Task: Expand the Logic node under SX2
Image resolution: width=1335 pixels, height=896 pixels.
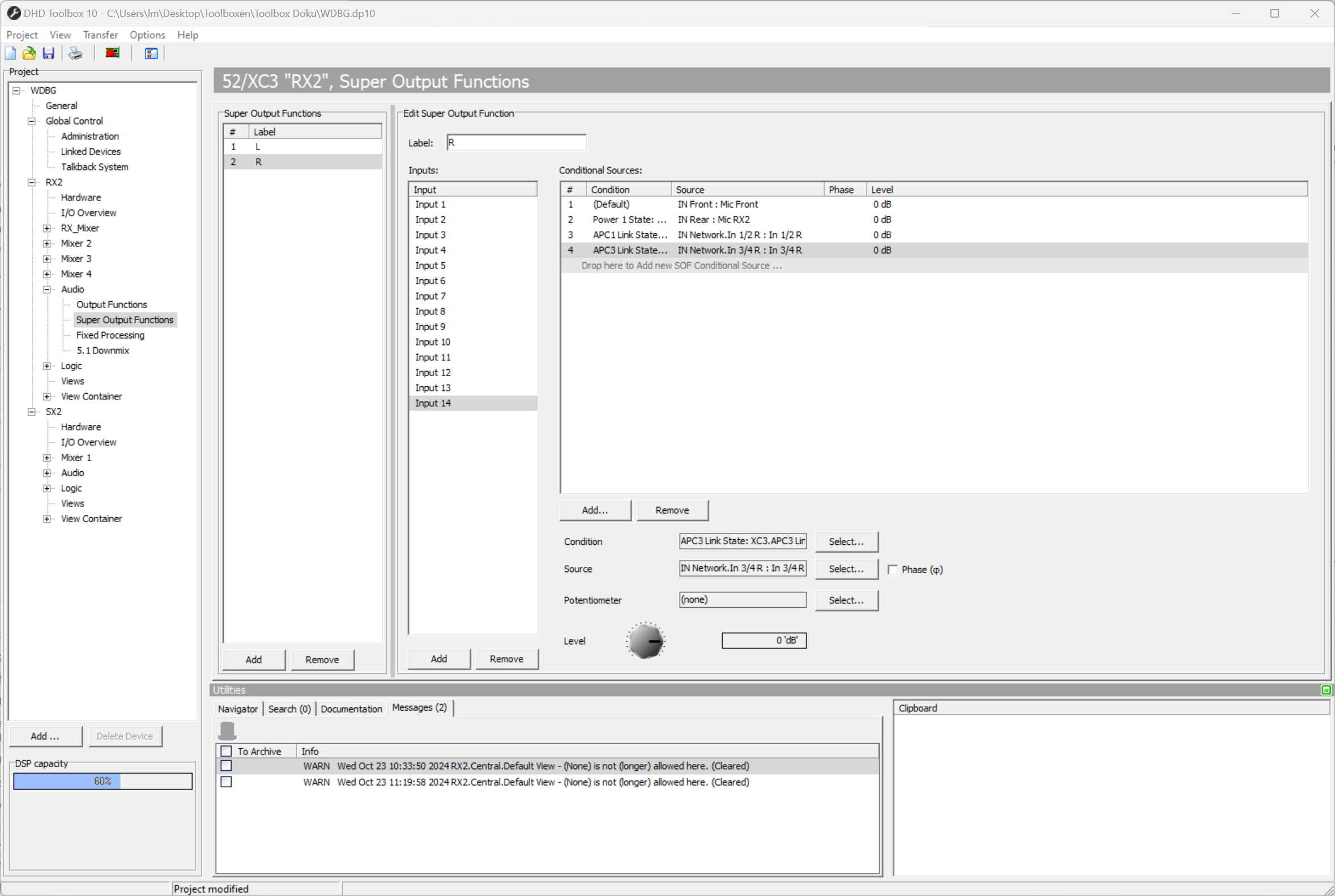Action: coord(48,488)
